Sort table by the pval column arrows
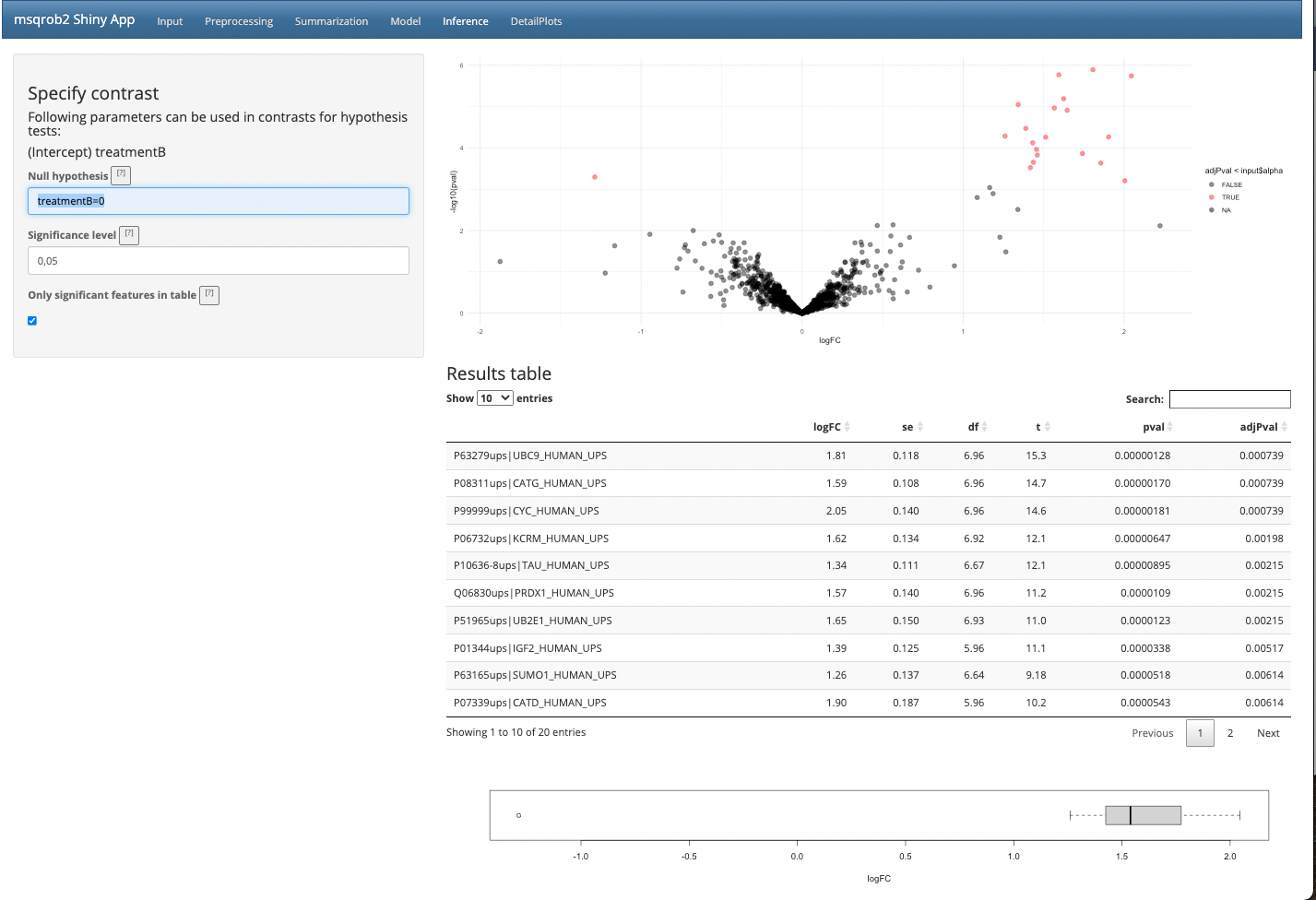The height and width of the screenshot is (900, 1316). (x=1169, y=427)
